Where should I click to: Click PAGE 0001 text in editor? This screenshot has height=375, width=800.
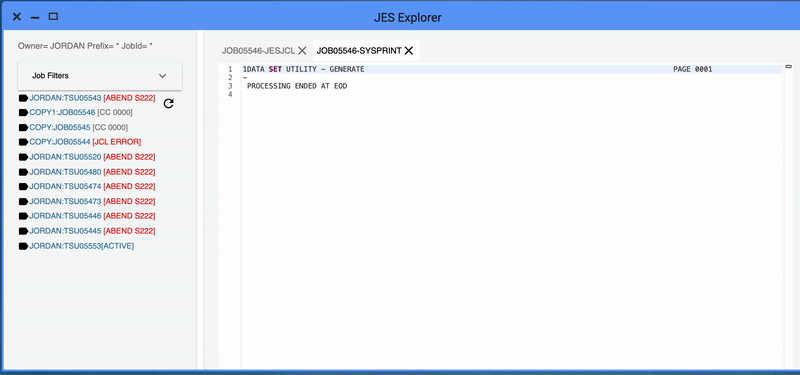(x=692, y=69)
